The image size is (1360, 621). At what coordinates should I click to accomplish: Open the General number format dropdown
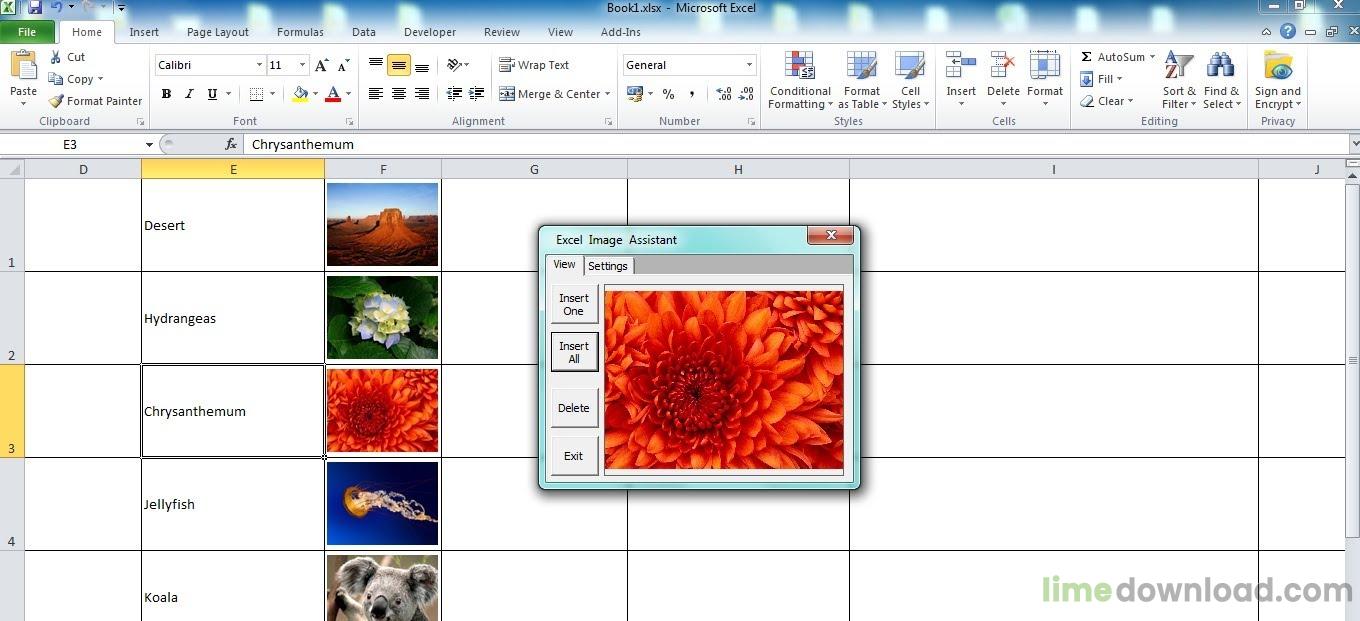[749, 65]
